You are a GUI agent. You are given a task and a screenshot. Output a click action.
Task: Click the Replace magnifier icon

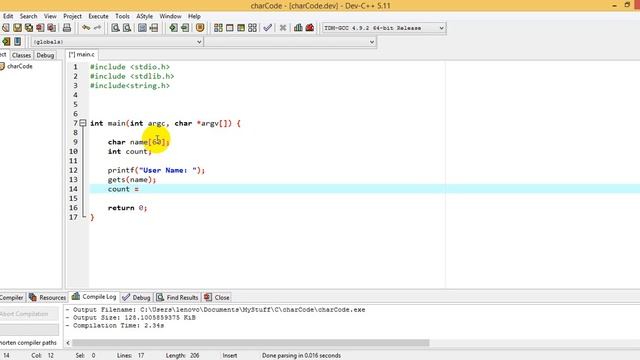[x=127, y=28]
